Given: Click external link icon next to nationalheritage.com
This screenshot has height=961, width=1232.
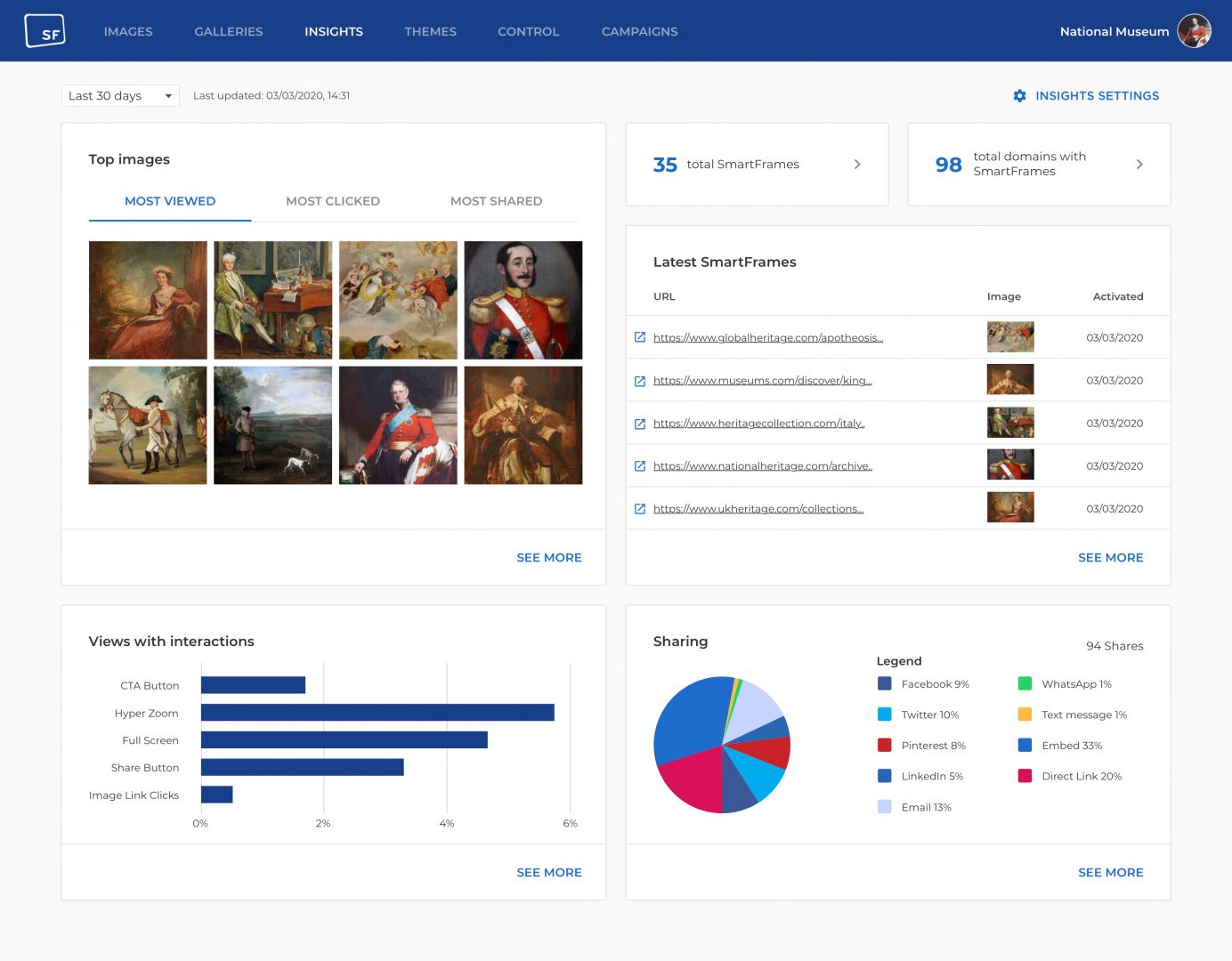Looking at the screenshot, I should pyautogui.click(x=639, y=466).
